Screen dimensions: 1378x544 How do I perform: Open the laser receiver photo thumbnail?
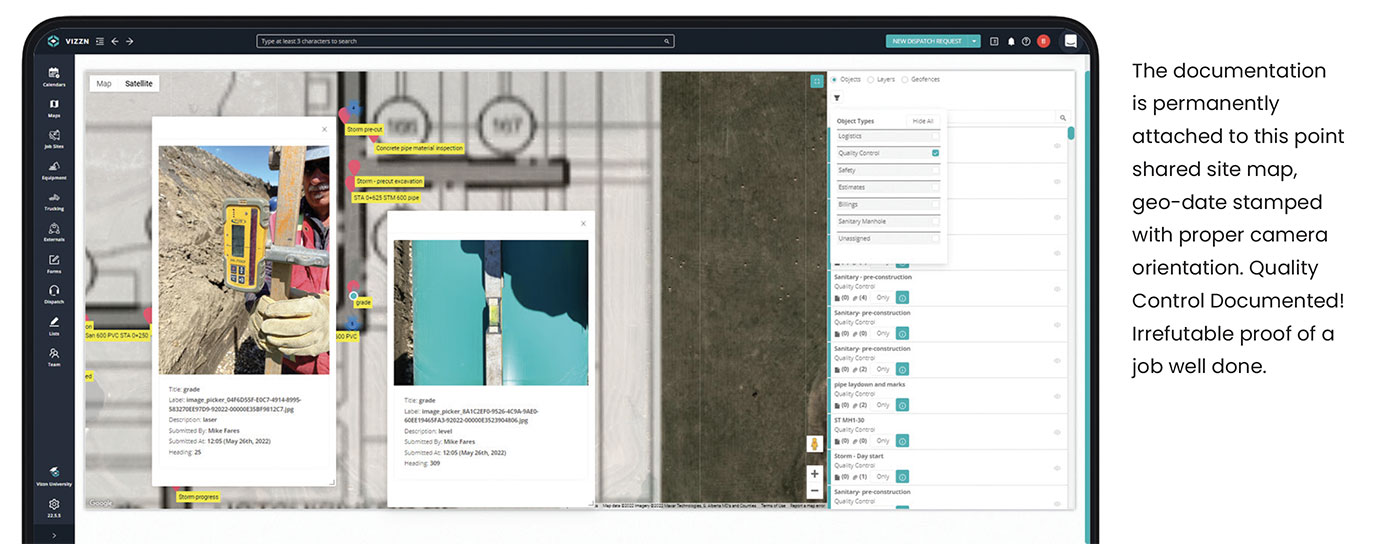244,261
